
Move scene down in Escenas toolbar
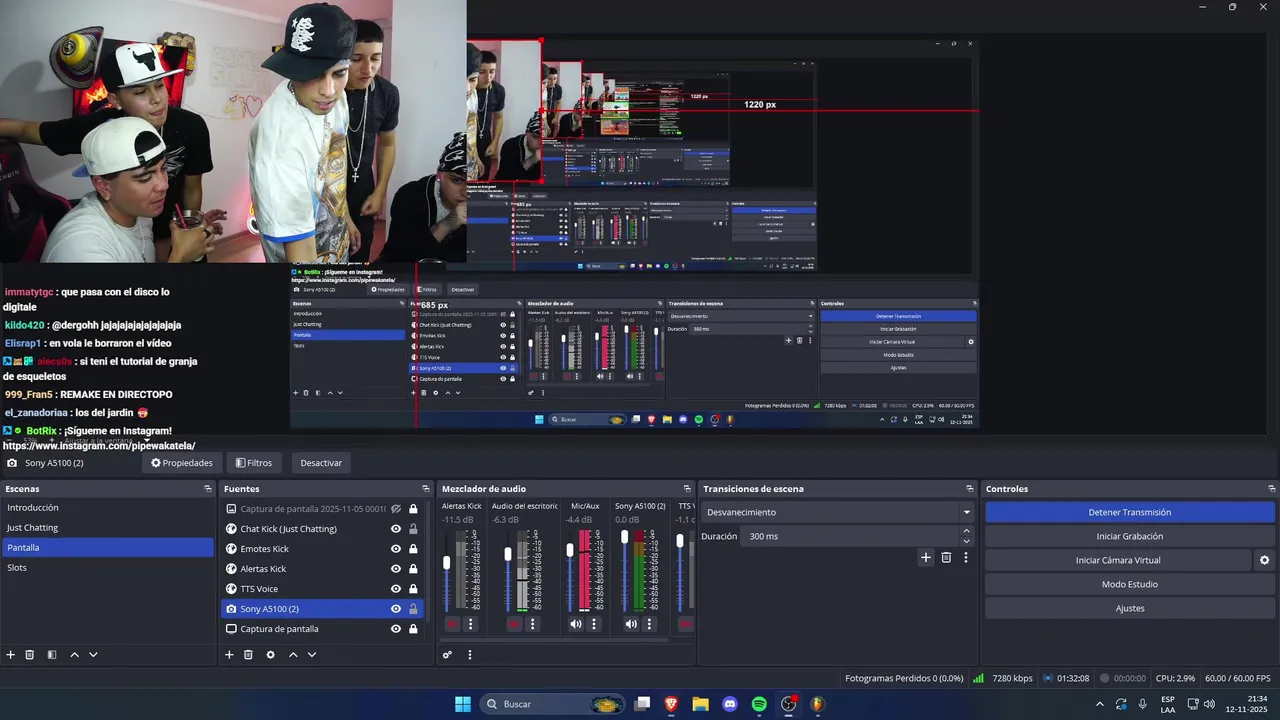coord(93,655)
